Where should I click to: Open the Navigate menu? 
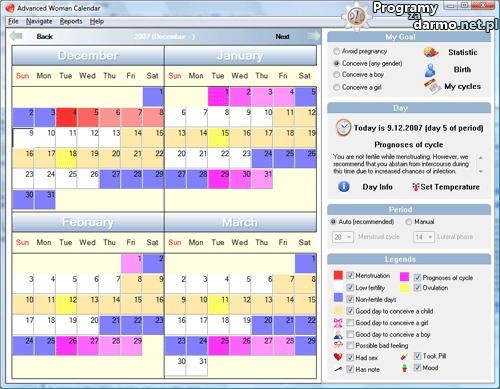tap(39, 21)
